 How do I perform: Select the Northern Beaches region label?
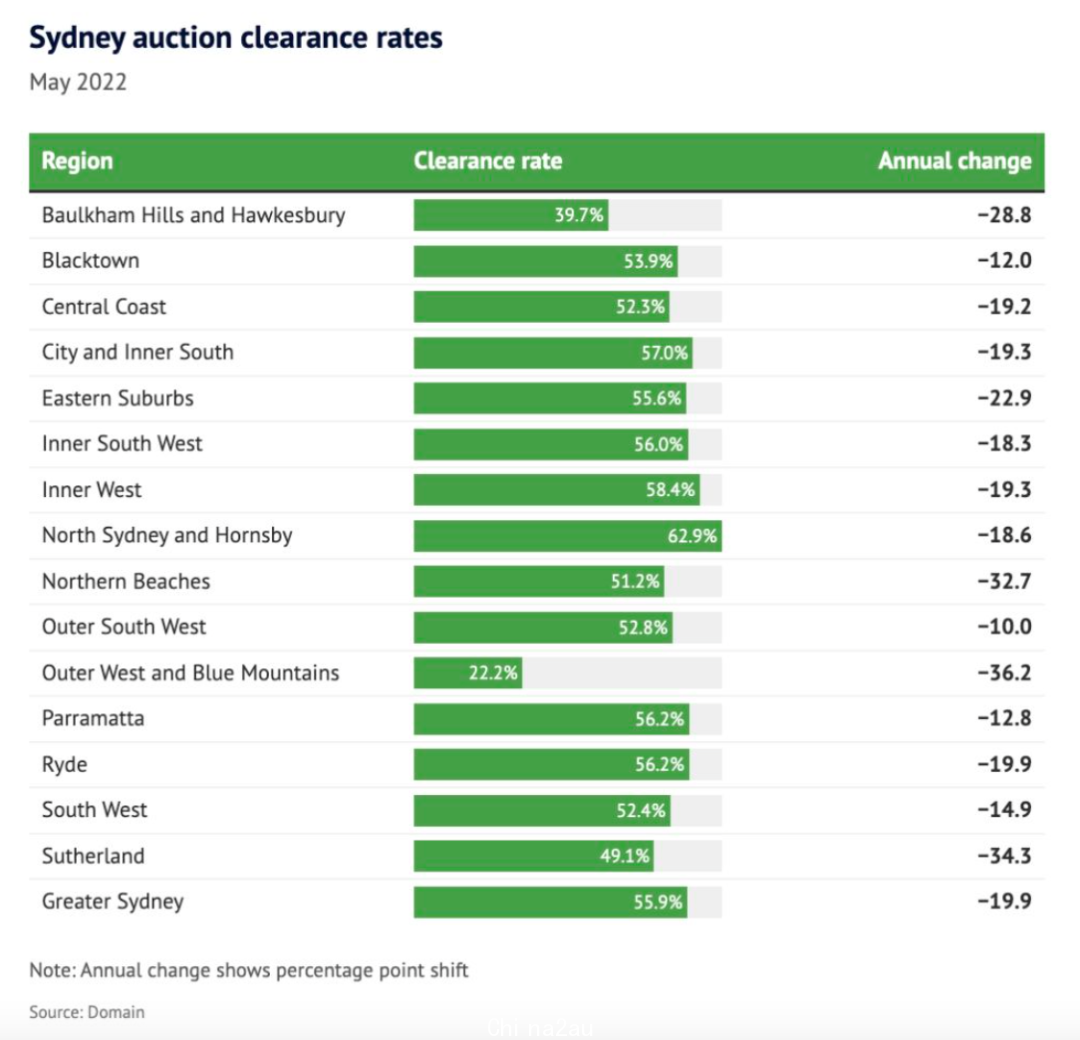(126, 581)
